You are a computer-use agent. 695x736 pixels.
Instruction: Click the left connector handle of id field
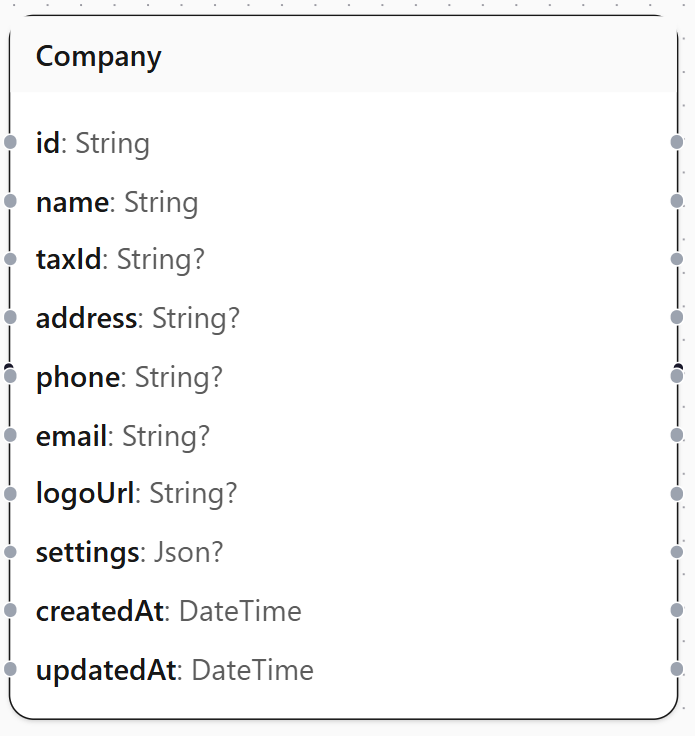point(10,142)
